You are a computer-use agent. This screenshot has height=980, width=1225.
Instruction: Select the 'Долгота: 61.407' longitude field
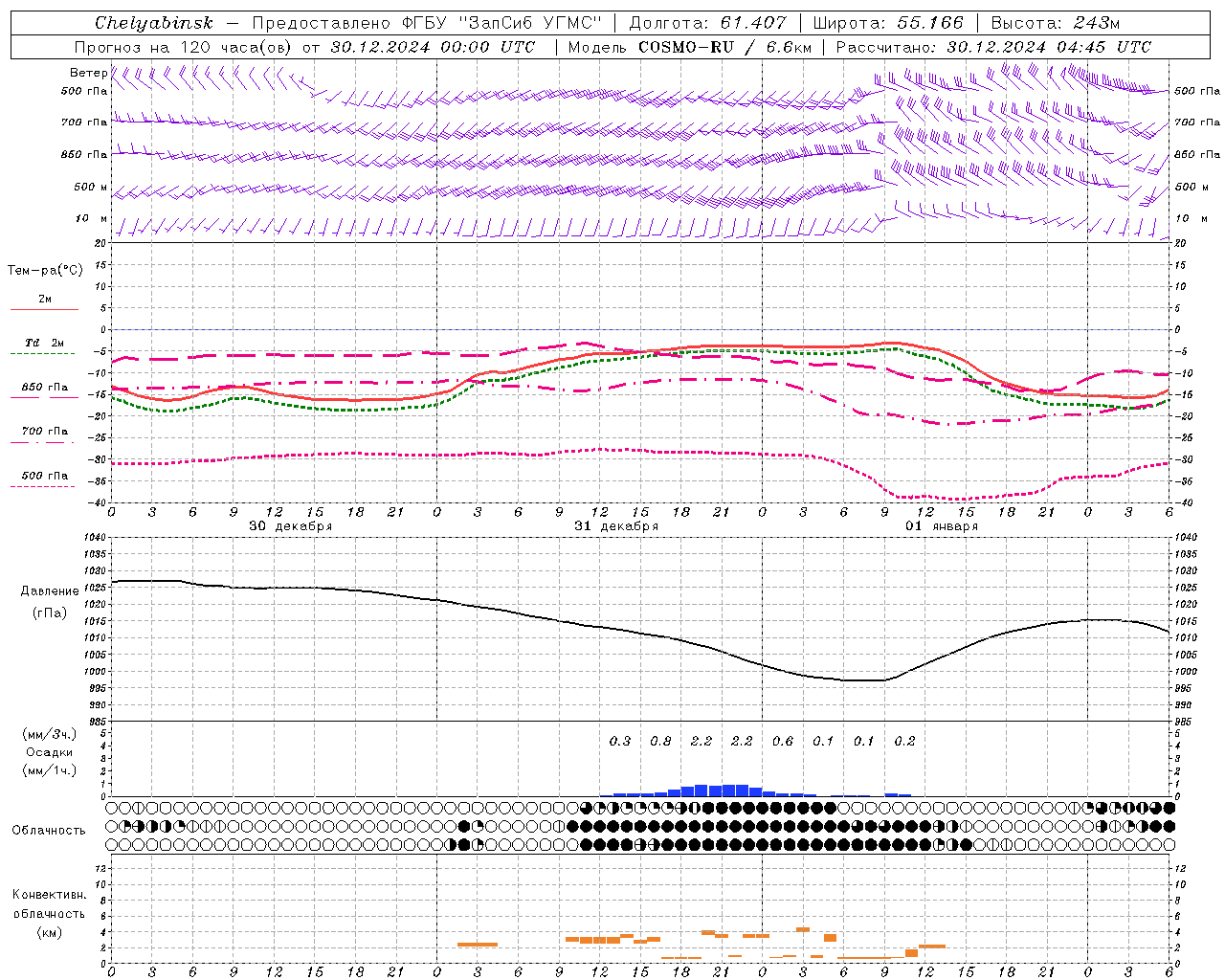tap(707, 23)
